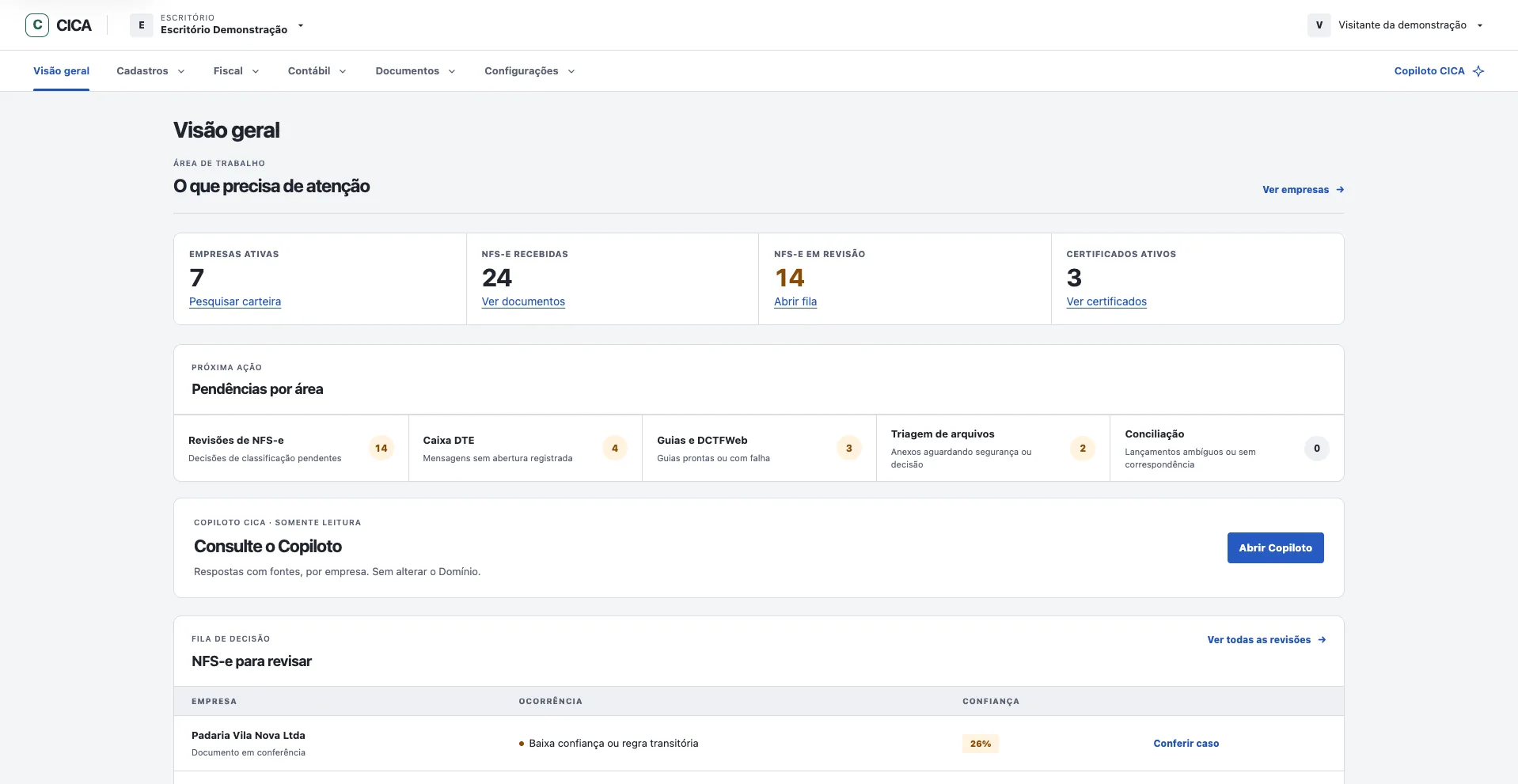Expand the Cadastros menu
Image resolution: width=1518 pixels, height=784 pixels.
[150, 71]
